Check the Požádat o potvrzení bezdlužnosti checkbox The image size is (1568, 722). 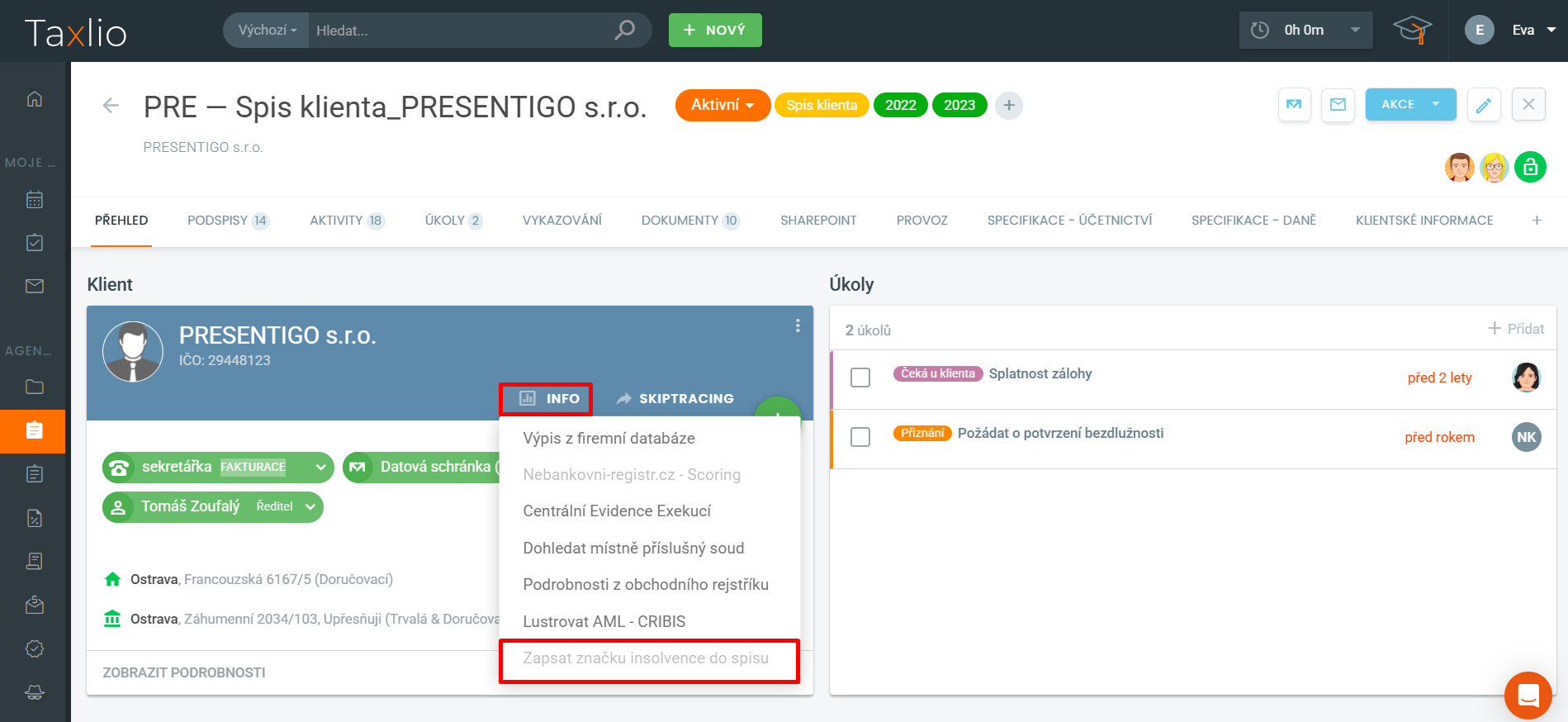[860, 437]
